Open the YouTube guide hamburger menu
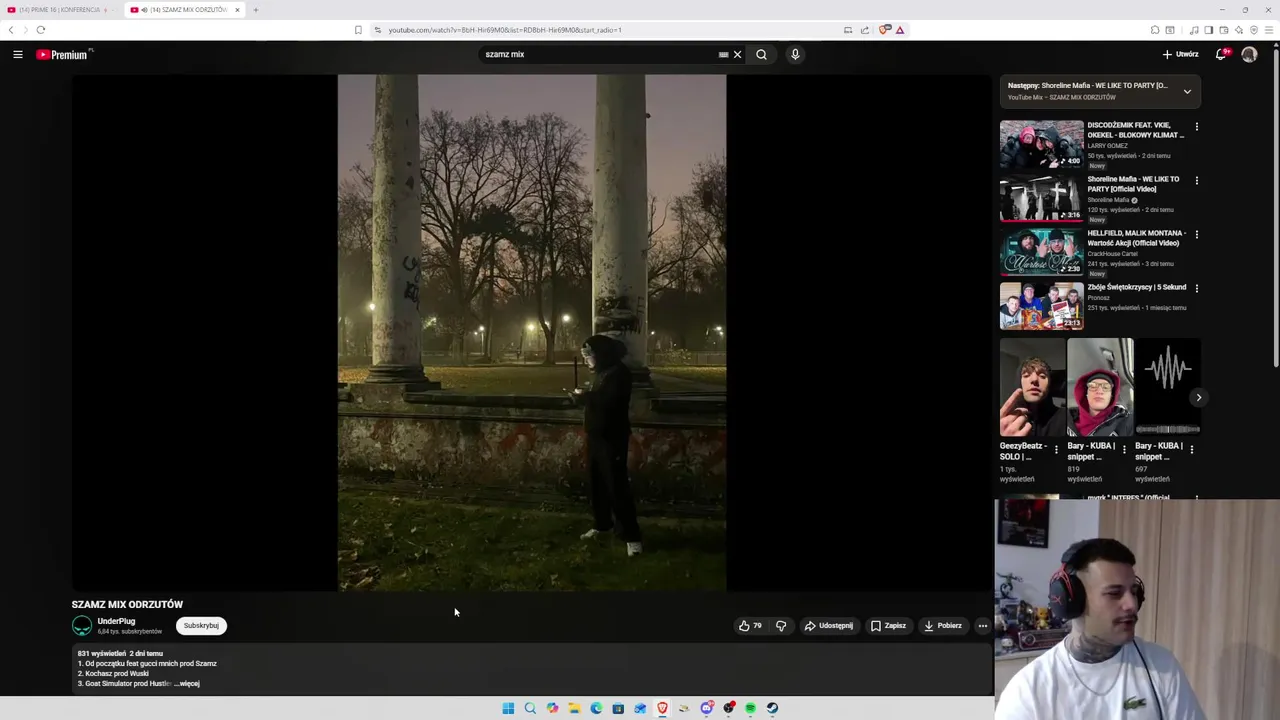 (x=17, y=54)
